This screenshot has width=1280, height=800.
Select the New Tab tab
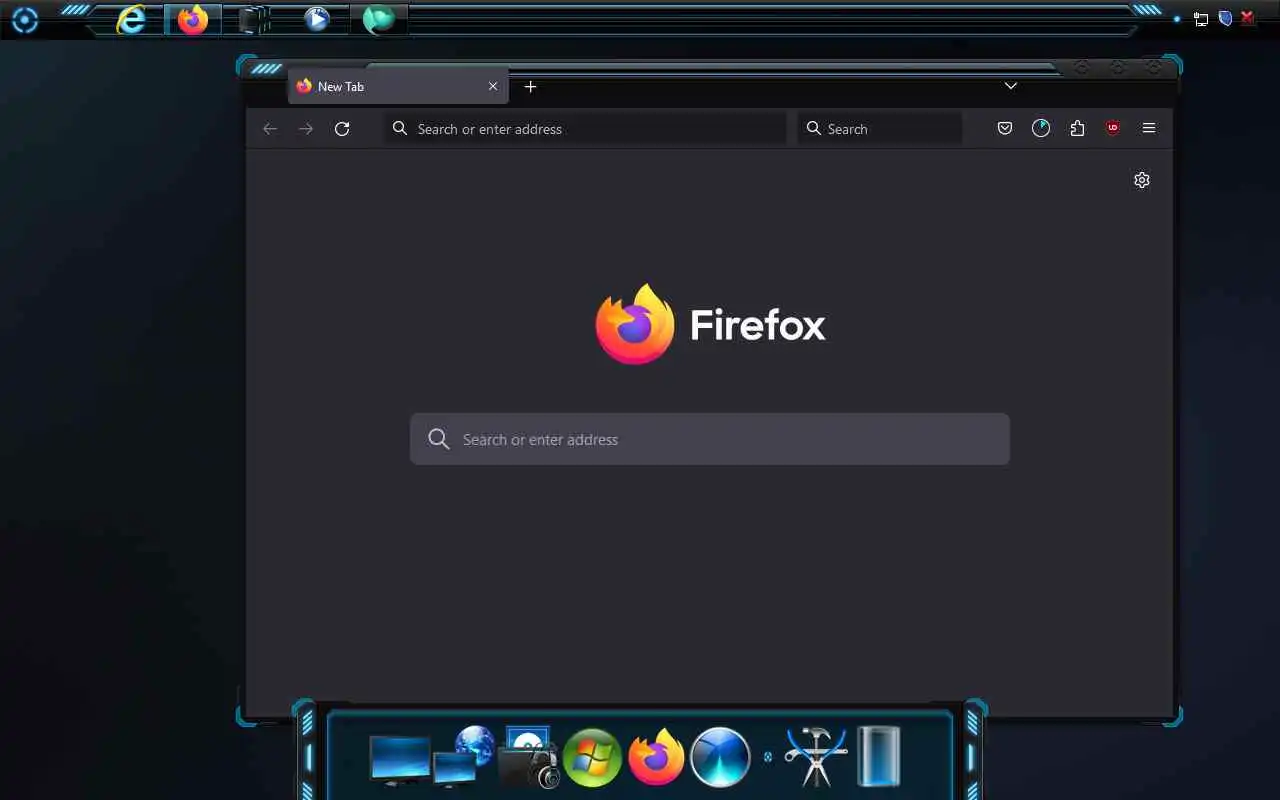pos(398,87)
